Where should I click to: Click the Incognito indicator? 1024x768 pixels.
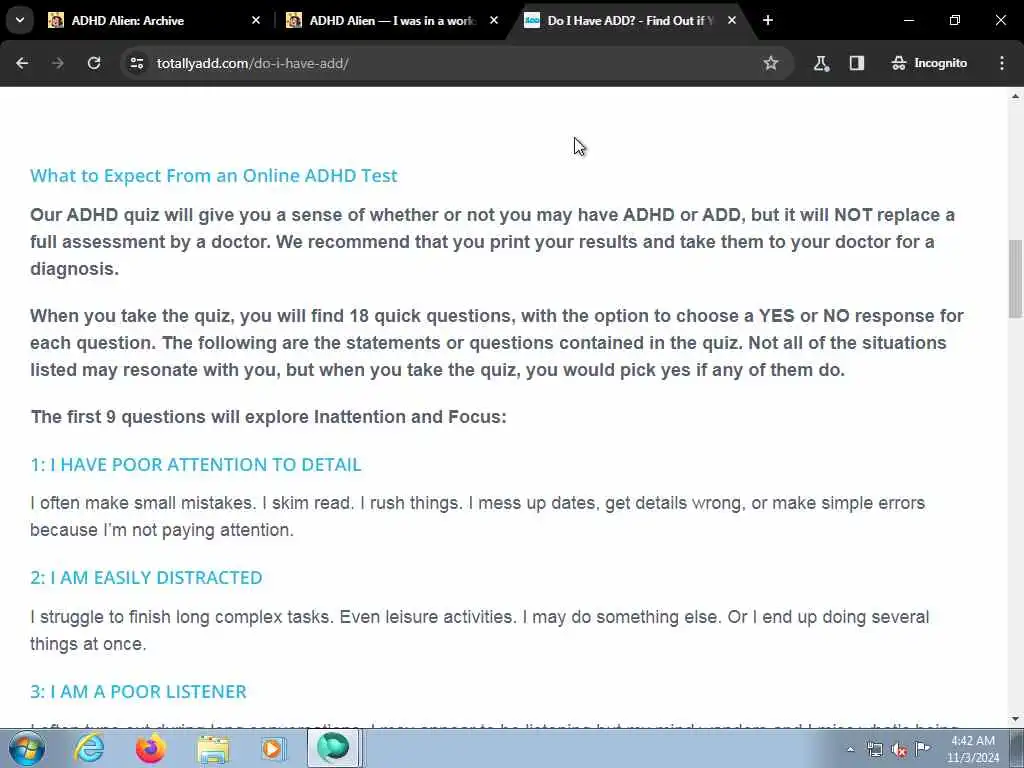point(929,63)
